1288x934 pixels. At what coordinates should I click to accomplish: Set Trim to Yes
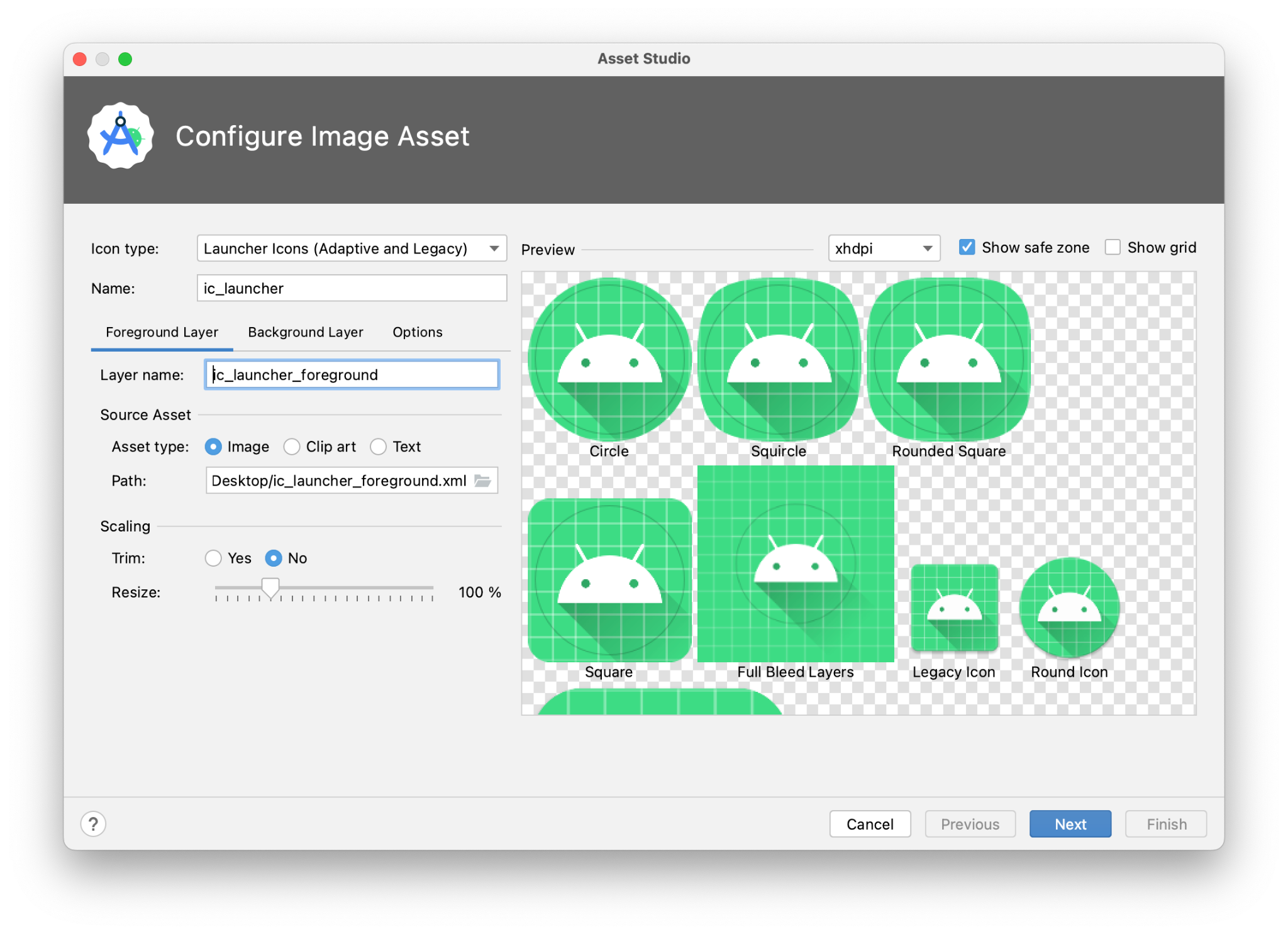(214, 558)
